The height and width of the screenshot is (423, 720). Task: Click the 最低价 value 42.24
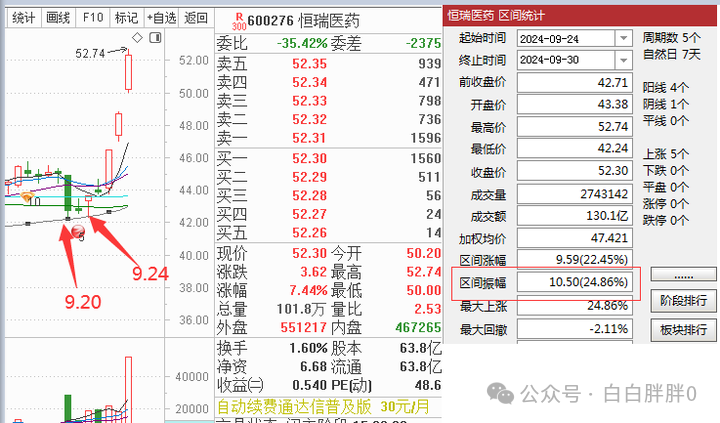[x=574, y=148]
